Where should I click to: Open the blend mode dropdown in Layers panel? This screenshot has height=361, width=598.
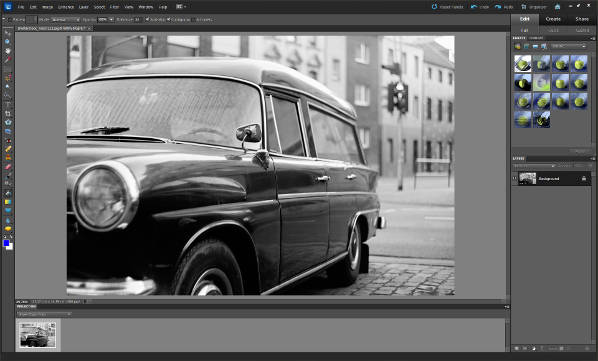click(x=534, y=166)
